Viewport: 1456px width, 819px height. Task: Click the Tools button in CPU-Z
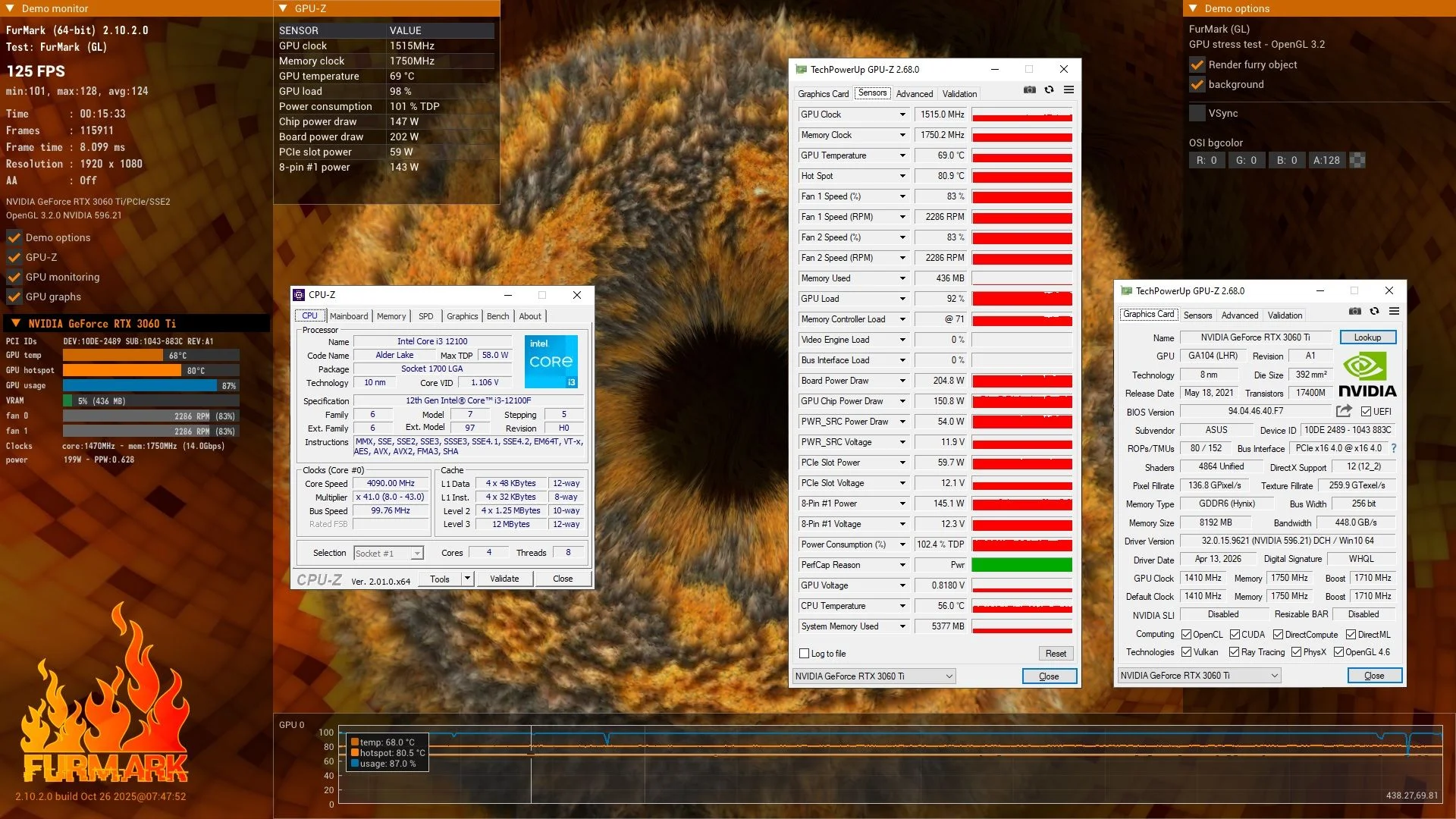tap(440, 579)
